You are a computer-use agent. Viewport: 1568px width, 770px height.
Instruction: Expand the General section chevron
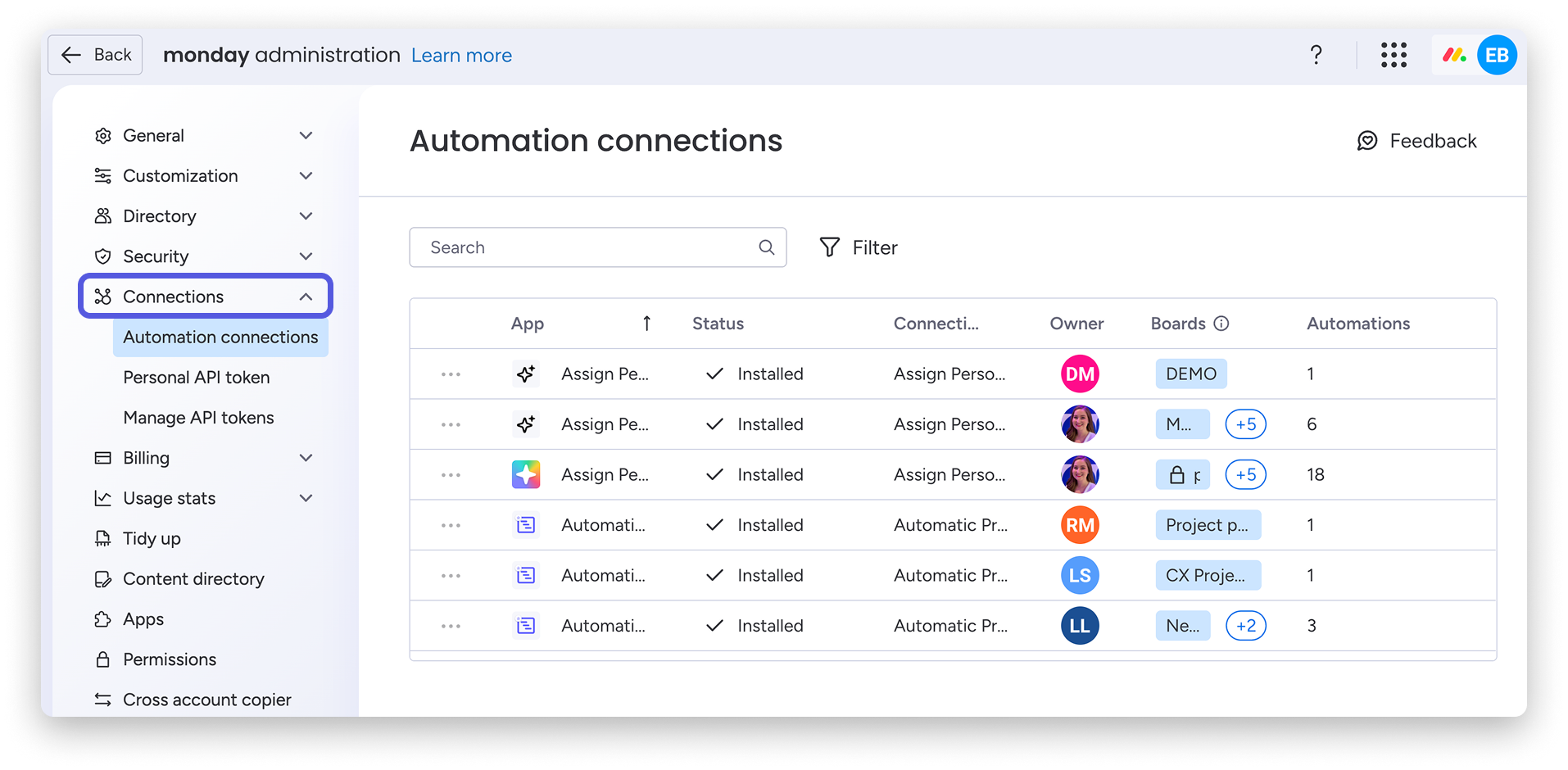(306, 136)
